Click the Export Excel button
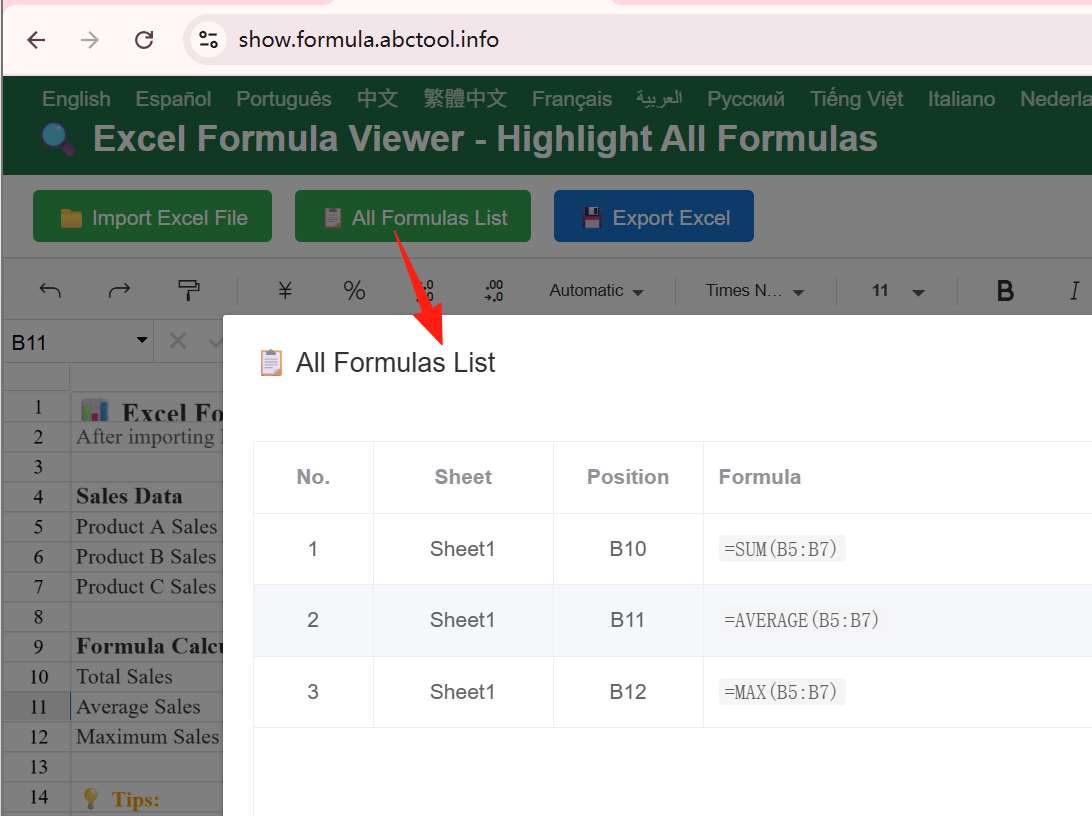Image resolution: width=1092 pixels, height=816 pixels. click(x=653, y=215)
